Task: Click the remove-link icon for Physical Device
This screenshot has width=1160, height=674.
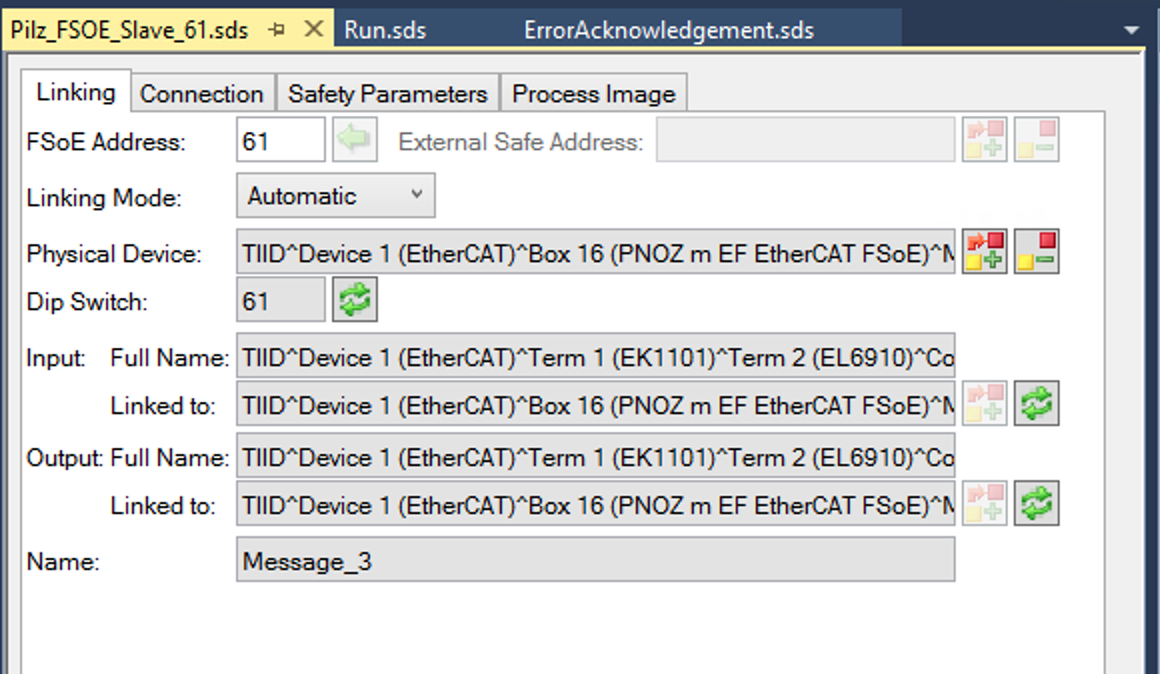Action: [1036, 252]
